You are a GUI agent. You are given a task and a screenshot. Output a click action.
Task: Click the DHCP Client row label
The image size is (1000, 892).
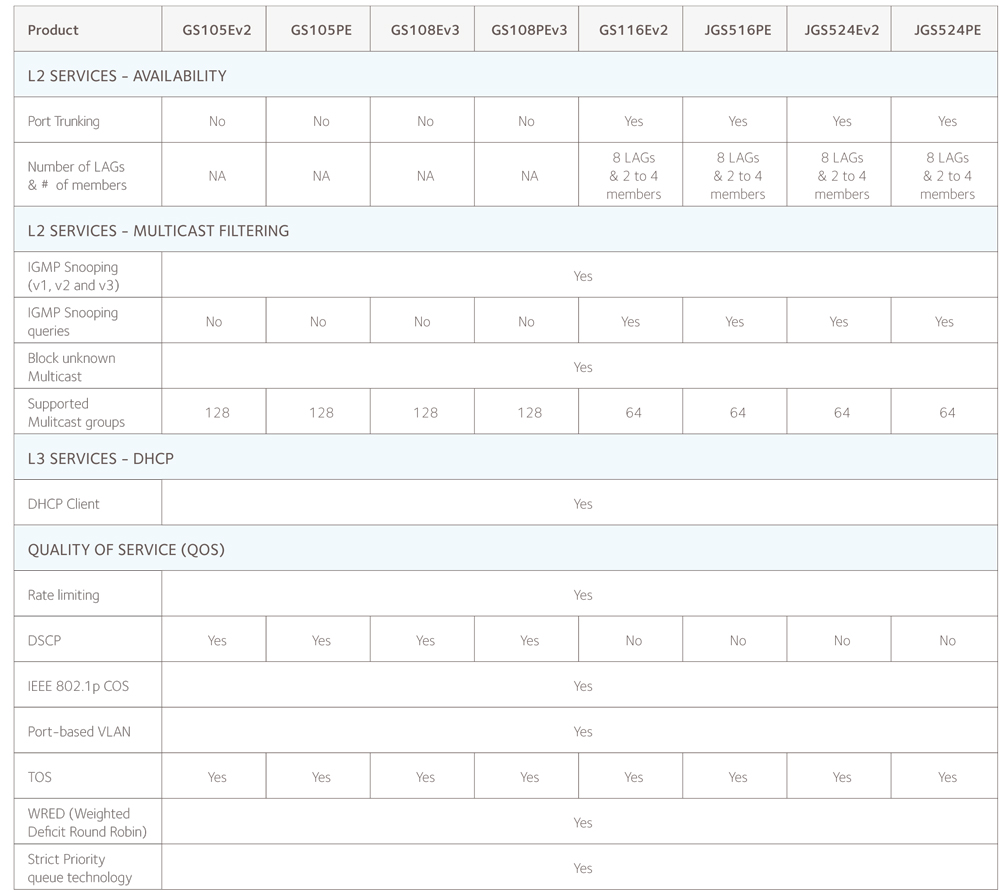click(64, 504)
